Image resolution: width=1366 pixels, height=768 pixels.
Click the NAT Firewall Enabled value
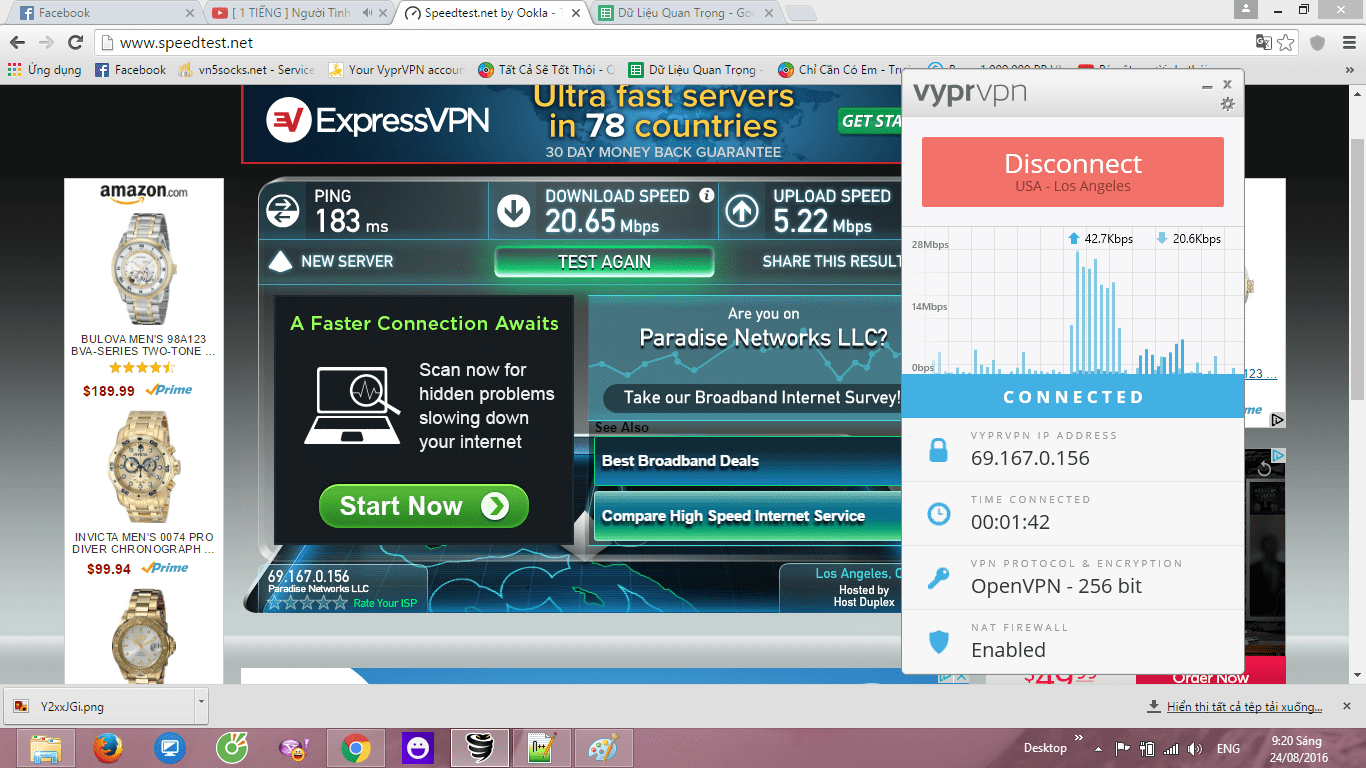(x=1008, y=650)
